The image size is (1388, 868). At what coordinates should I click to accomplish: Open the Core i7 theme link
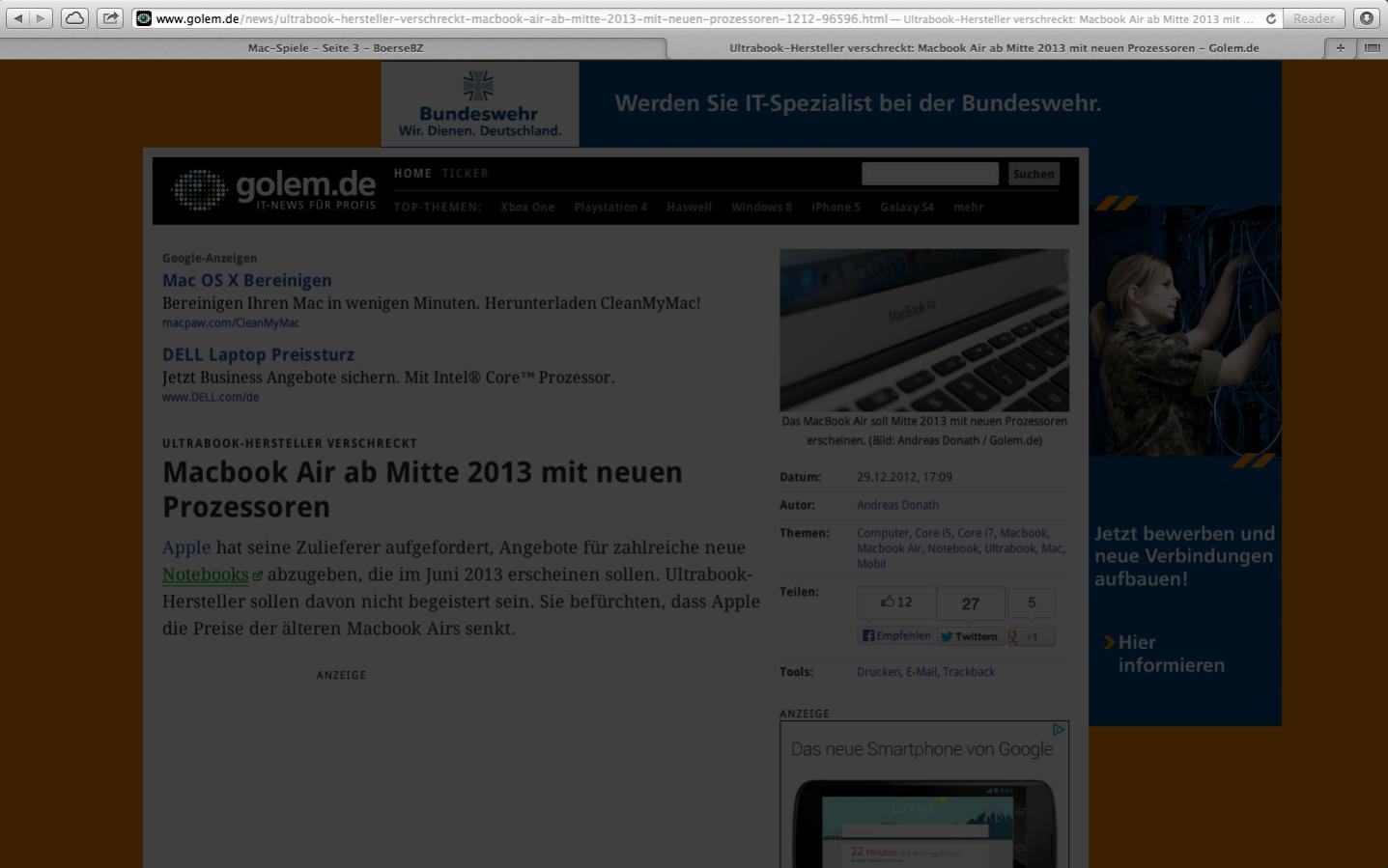coord(976,533)
